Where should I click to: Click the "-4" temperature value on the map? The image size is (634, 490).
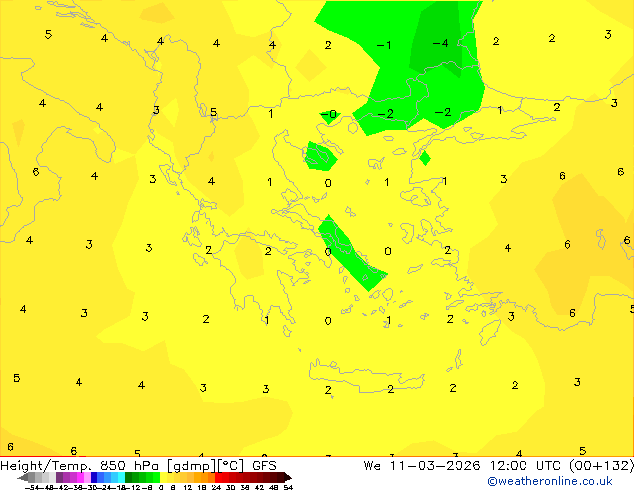440,43
